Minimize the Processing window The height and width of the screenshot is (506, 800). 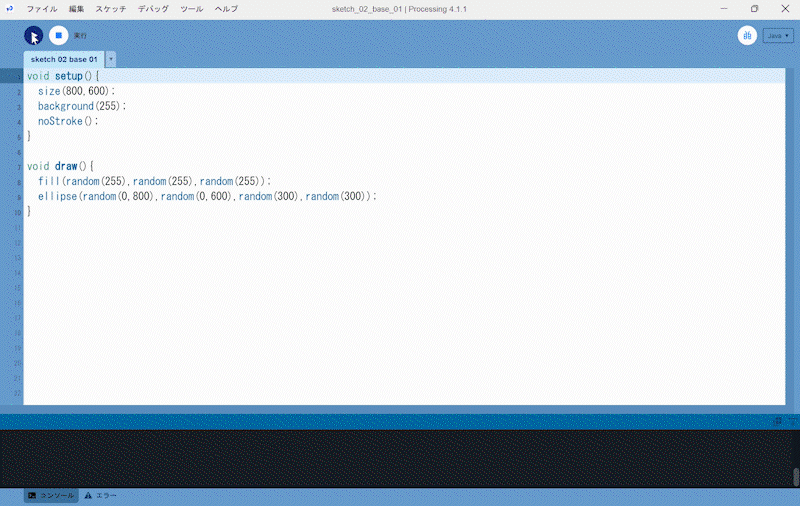(x=724, y=9)
